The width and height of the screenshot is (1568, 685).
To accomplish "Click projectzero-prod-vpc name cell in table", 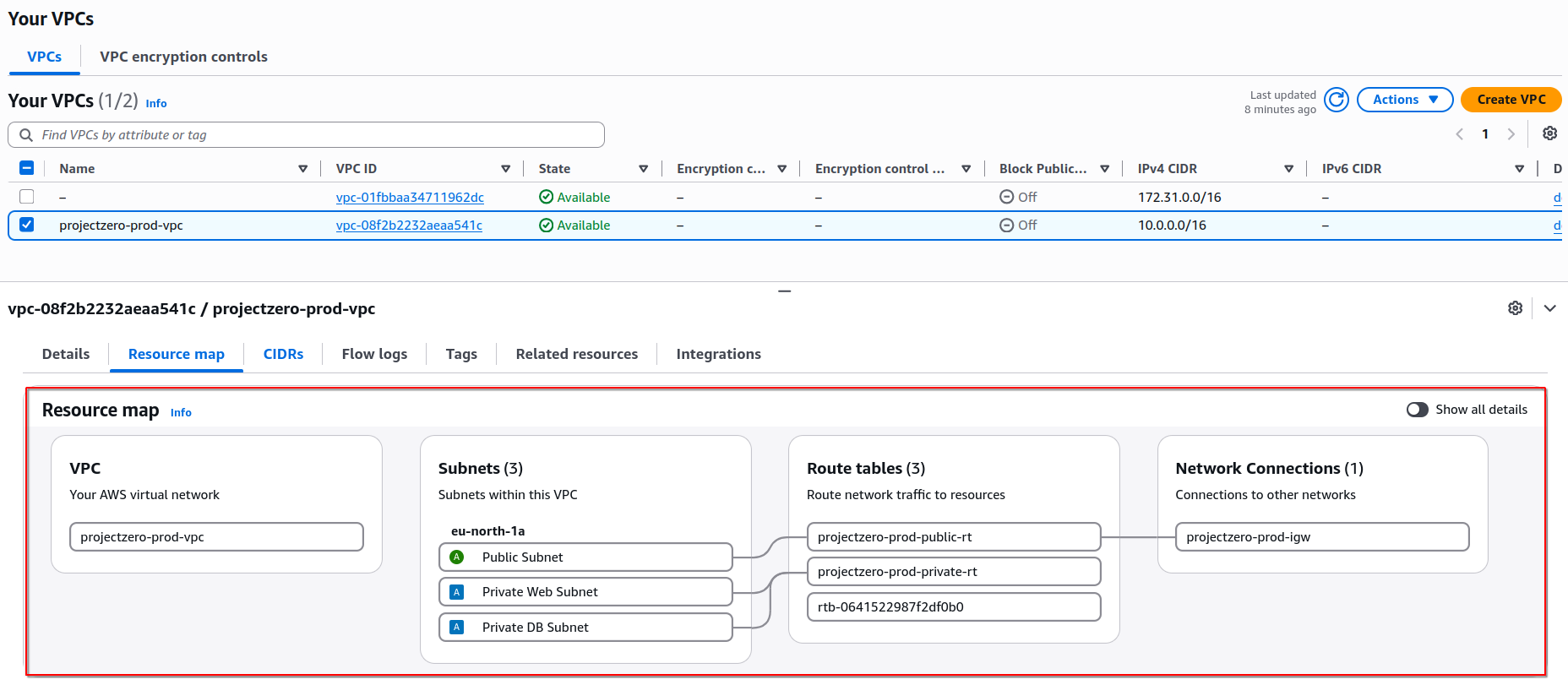I will [x=121, y=226].
